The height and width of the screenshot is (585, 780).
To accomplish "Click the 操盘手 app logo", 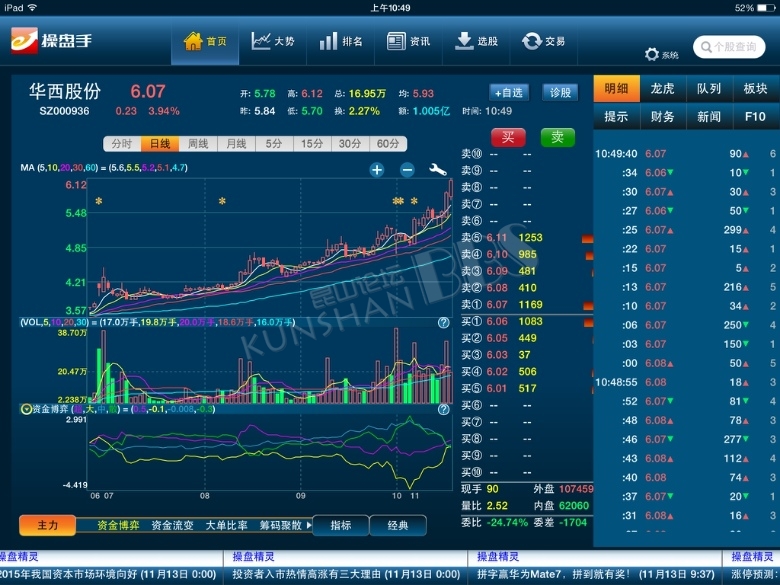I will coord(51,40).
